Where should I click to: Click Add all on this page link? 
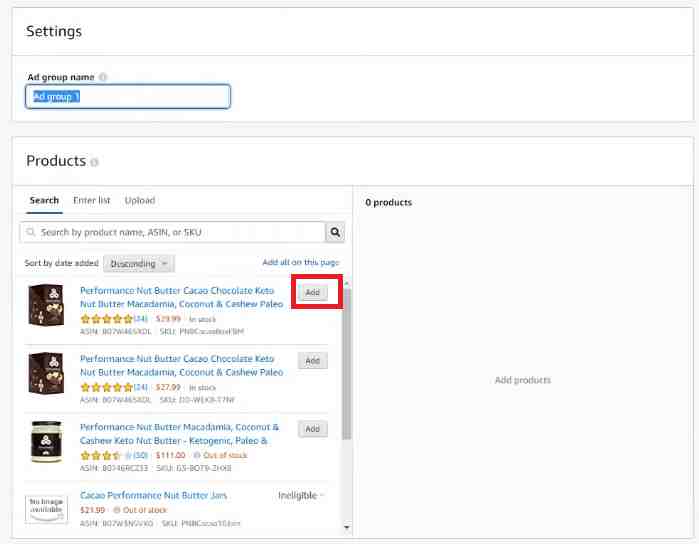coord(300,262)
